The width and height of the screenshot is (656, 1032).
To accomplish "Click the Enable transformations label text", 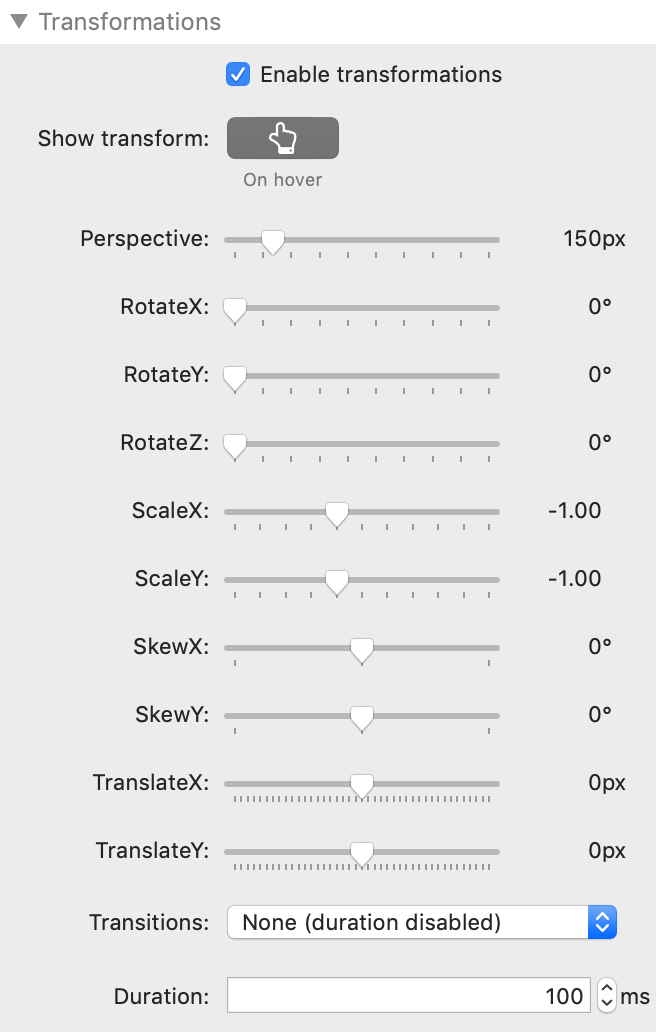I will (x=381, y=74).
